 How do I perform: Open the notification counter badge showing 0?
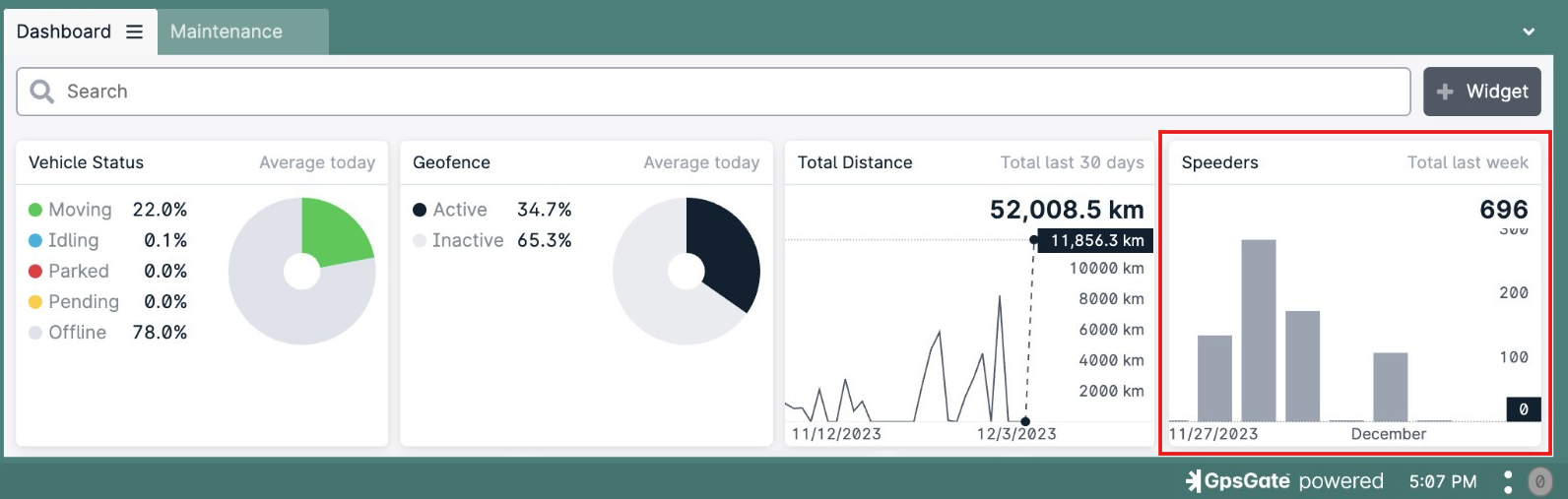(x=1540, y=481)
